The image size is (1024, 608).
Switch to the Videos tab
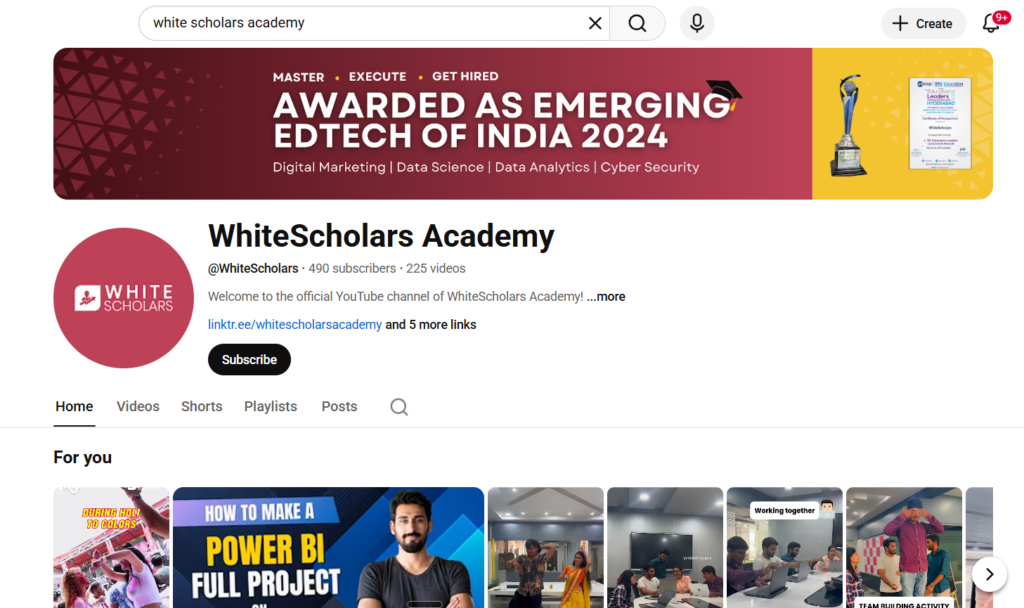138,406
